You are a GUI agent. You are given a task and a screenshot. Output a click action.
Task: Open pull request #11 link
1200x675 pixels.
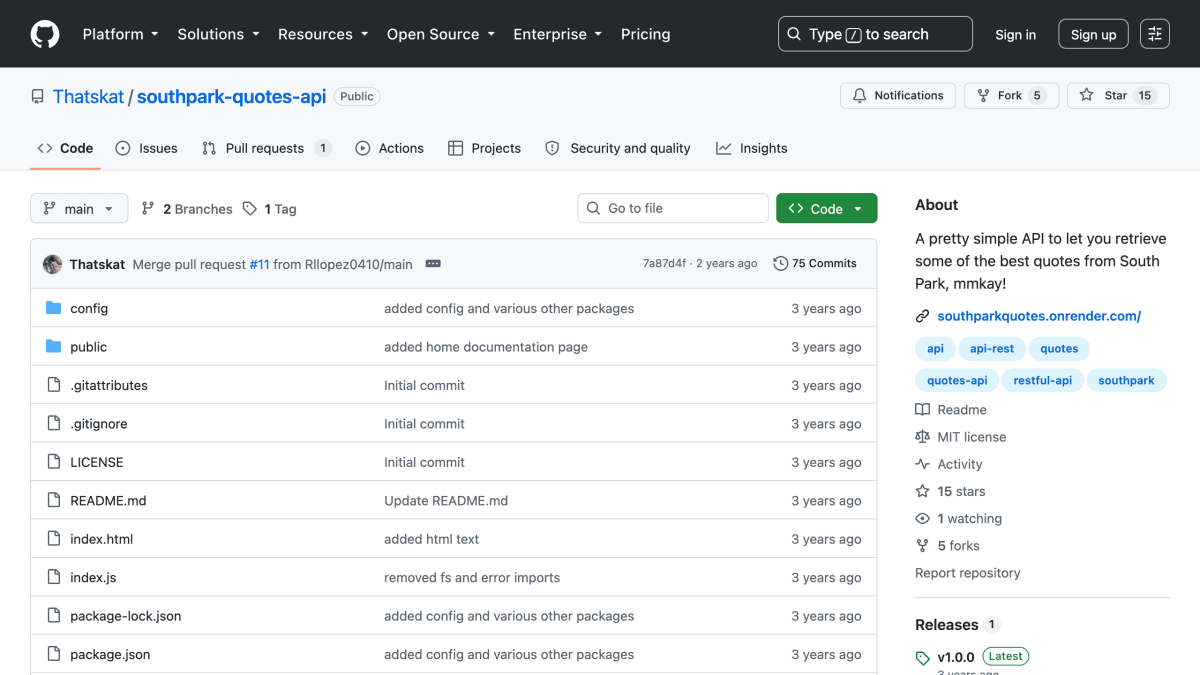click(259, 264)
